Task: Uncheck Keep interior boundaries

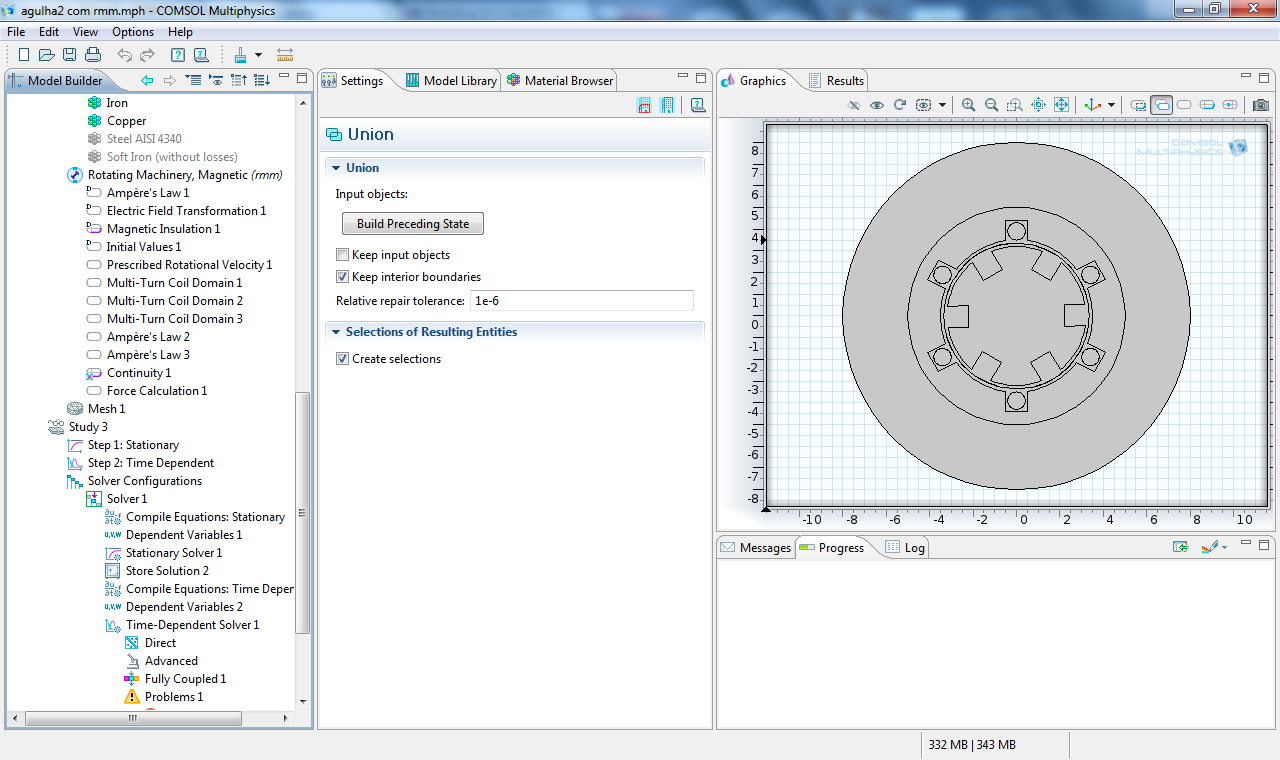Action: point(343,277)
